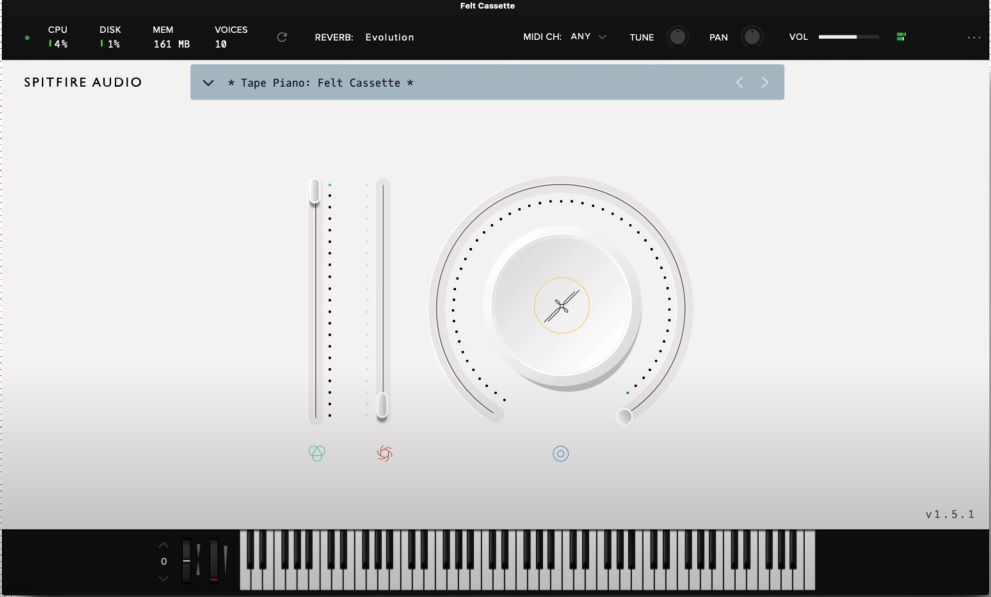Click the green output level meter icon
This screenshot has width=991, height=597.
(901, 37)
